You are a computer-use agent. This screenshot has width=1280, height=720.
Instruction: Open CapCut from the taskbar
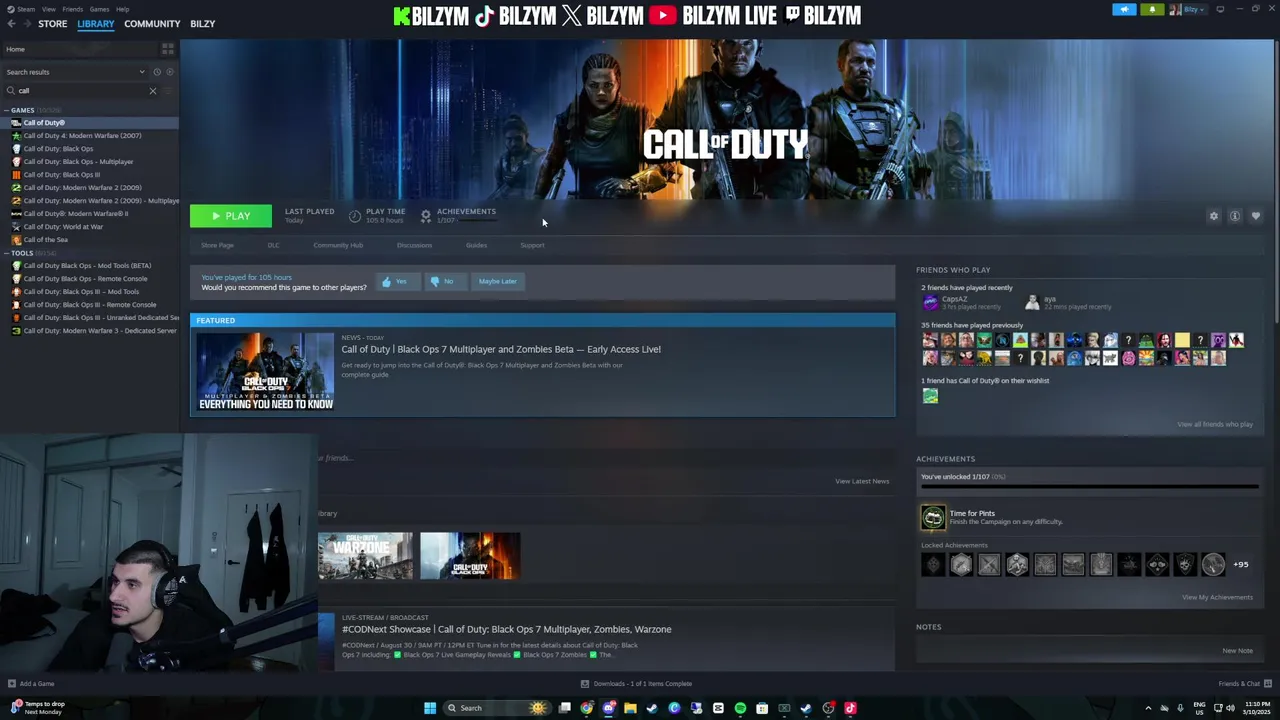[x=718, y=708]
